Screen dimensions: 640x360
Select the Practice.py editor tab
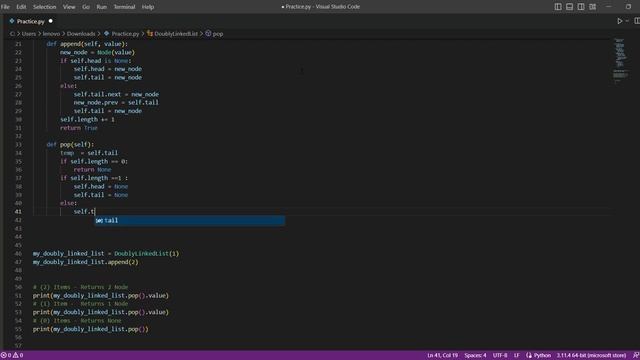(31, 21)
